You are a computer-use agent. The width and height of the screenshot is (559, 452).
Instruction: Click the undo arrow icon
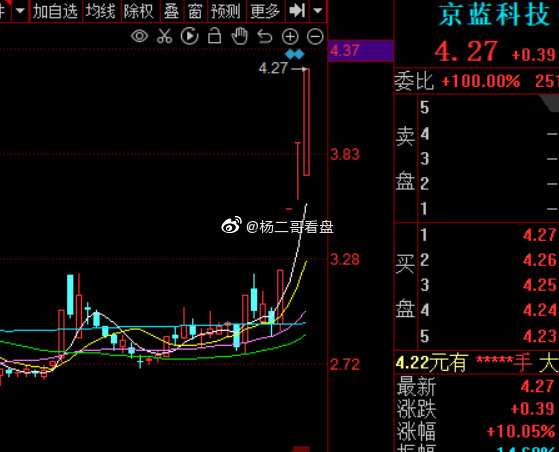265,36
